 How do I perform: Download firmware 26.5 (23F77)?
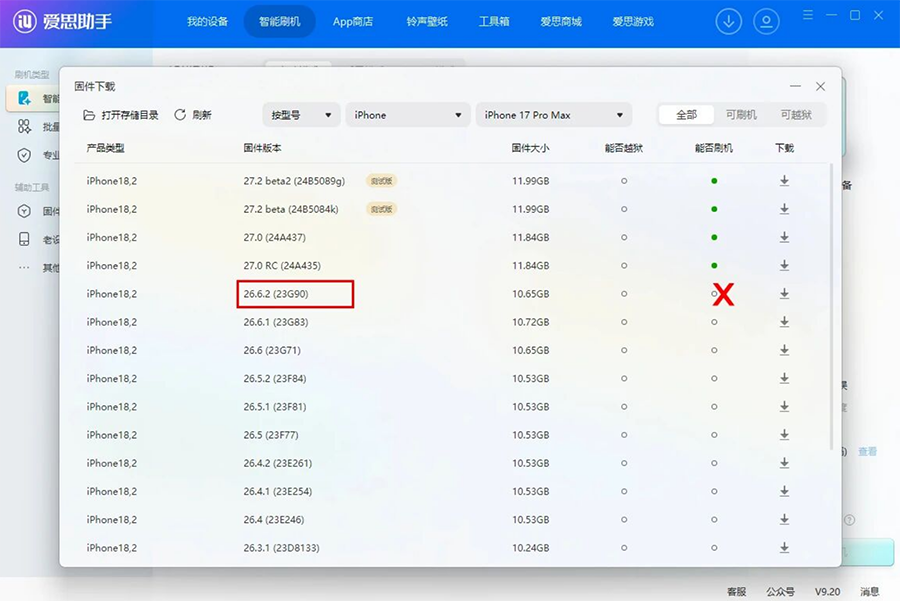(784, 435)
